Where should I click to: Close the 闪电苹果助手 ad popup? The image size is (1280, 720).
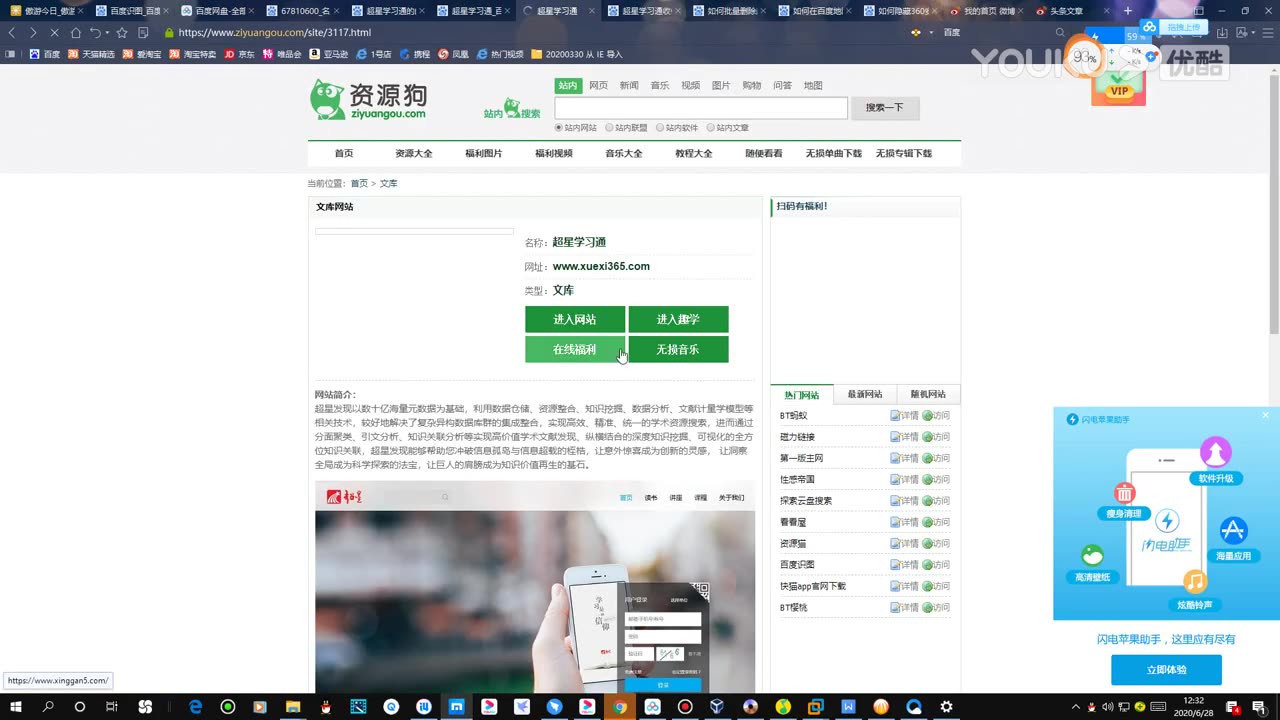coord(1265,415)
